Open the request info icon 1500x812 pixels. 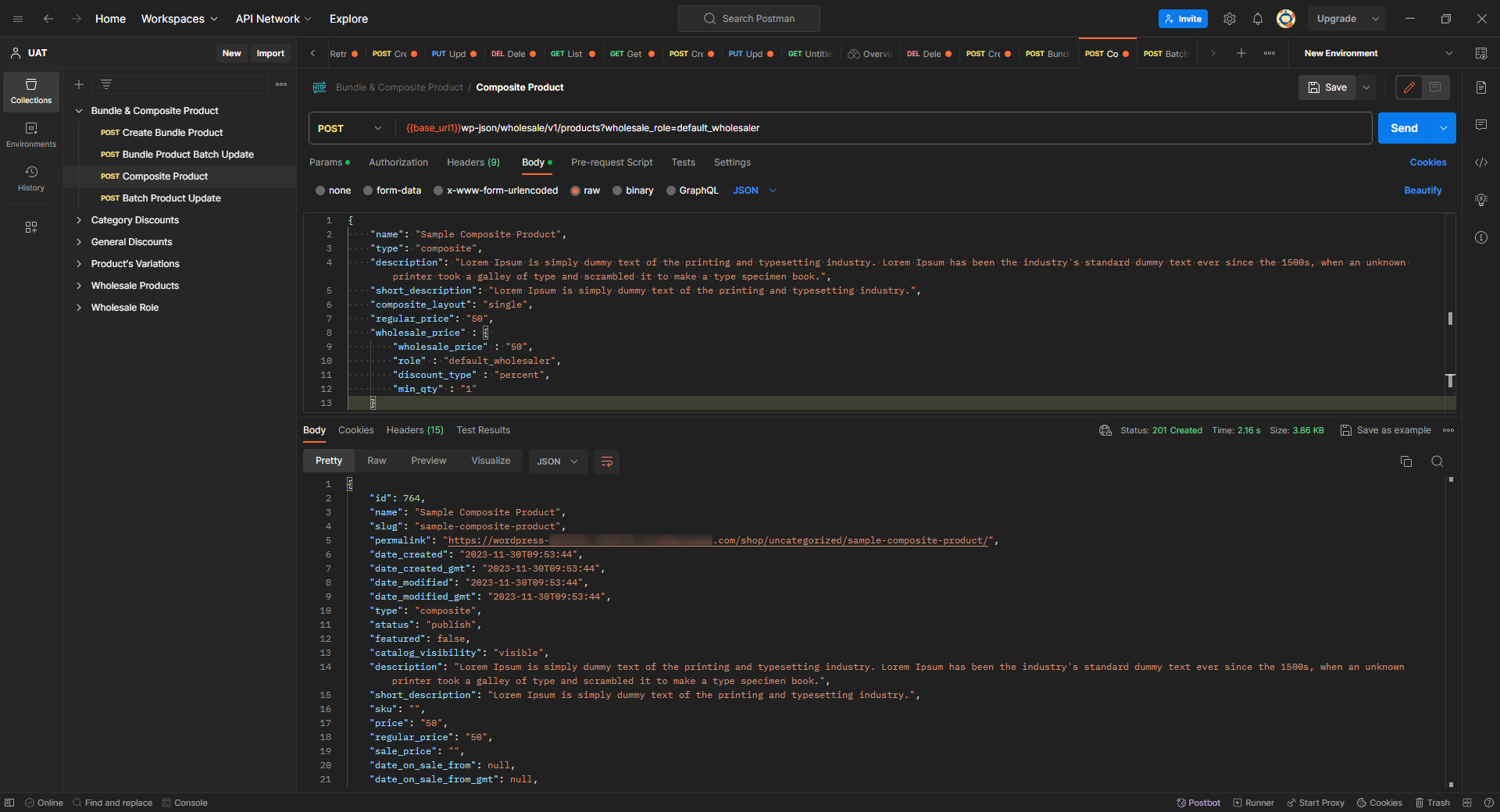[x=1481, y=237]
